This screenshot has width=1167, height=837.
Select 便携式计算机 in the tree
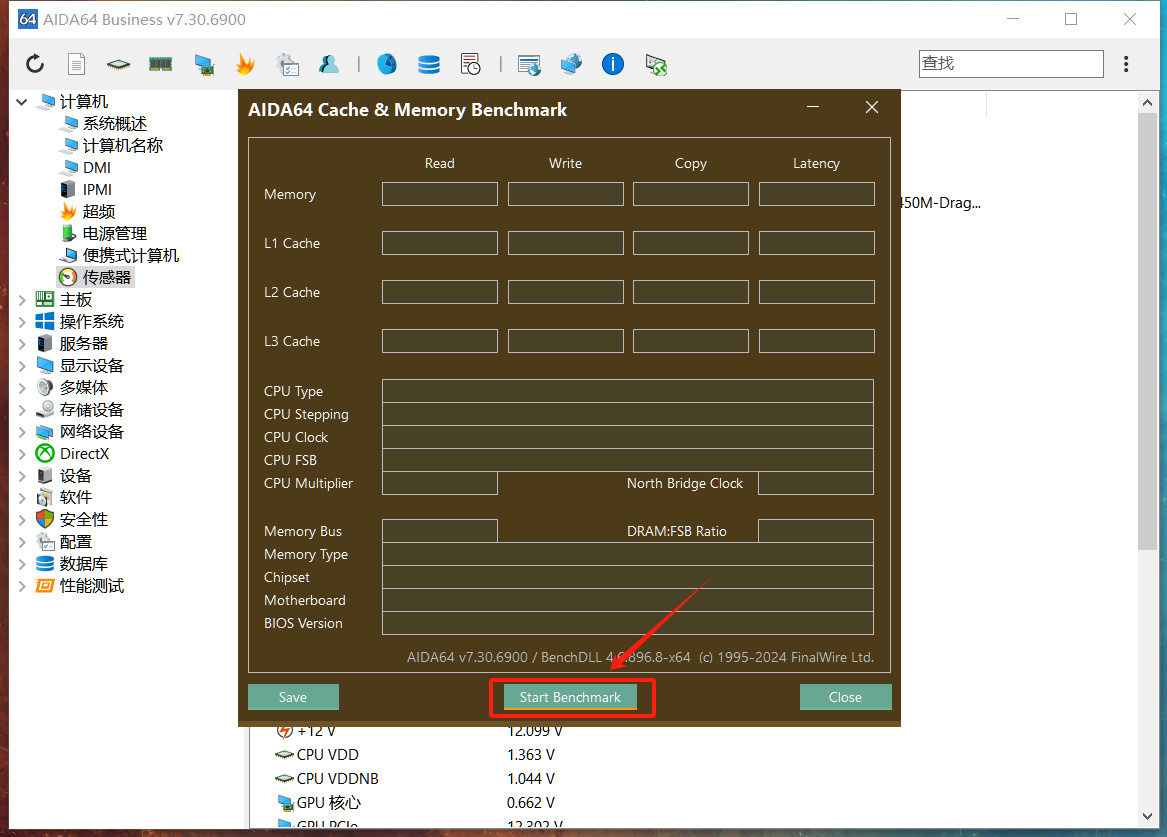click(130, 255)
